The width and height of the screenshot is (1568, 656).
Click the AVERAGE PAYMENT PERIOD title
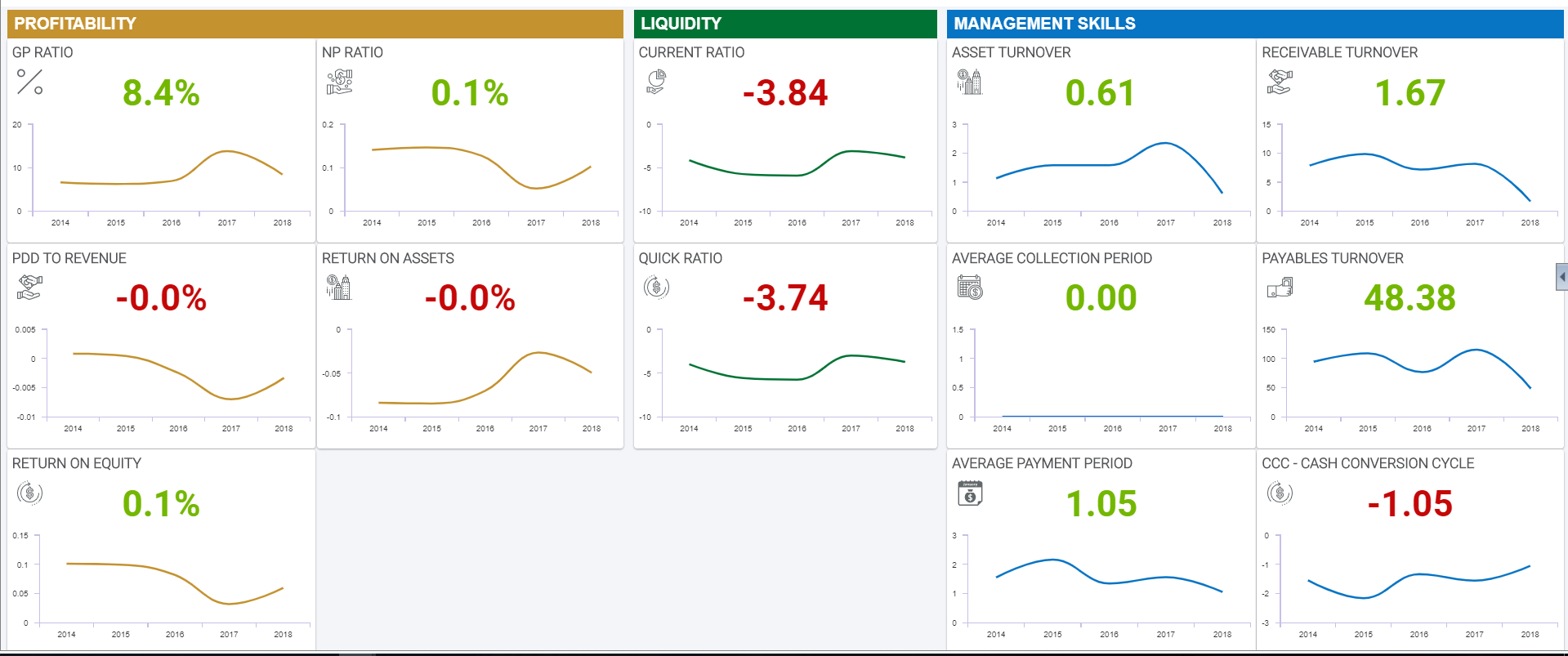[1042, 463]
